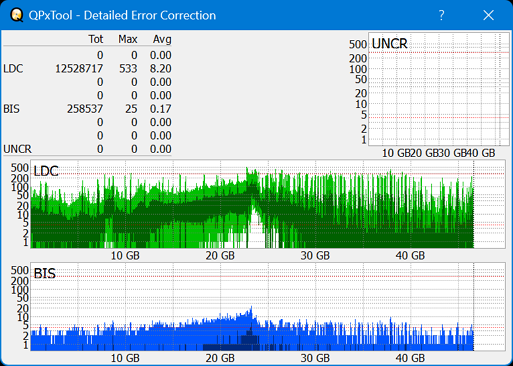Click the 10 GB label under LDC graph
The image size is (513, 366).
pyautogui.click(x=125, y=256)
